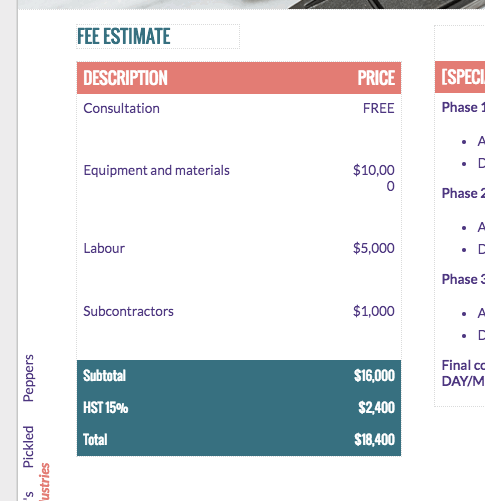The image size is (485, 501).
Task: Select the Equipment and materials text
Action: 156,170
